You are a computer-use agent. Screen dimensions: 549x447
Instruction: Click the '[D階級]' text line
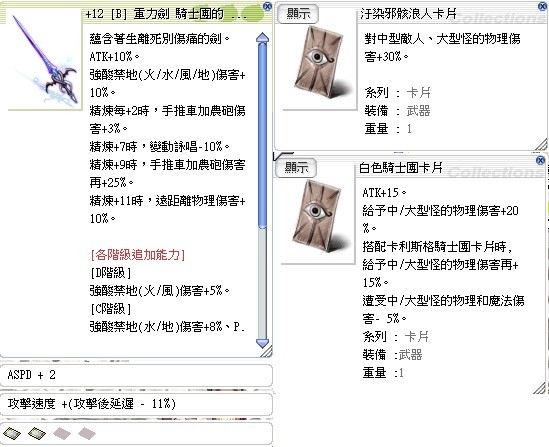(111, 273)
